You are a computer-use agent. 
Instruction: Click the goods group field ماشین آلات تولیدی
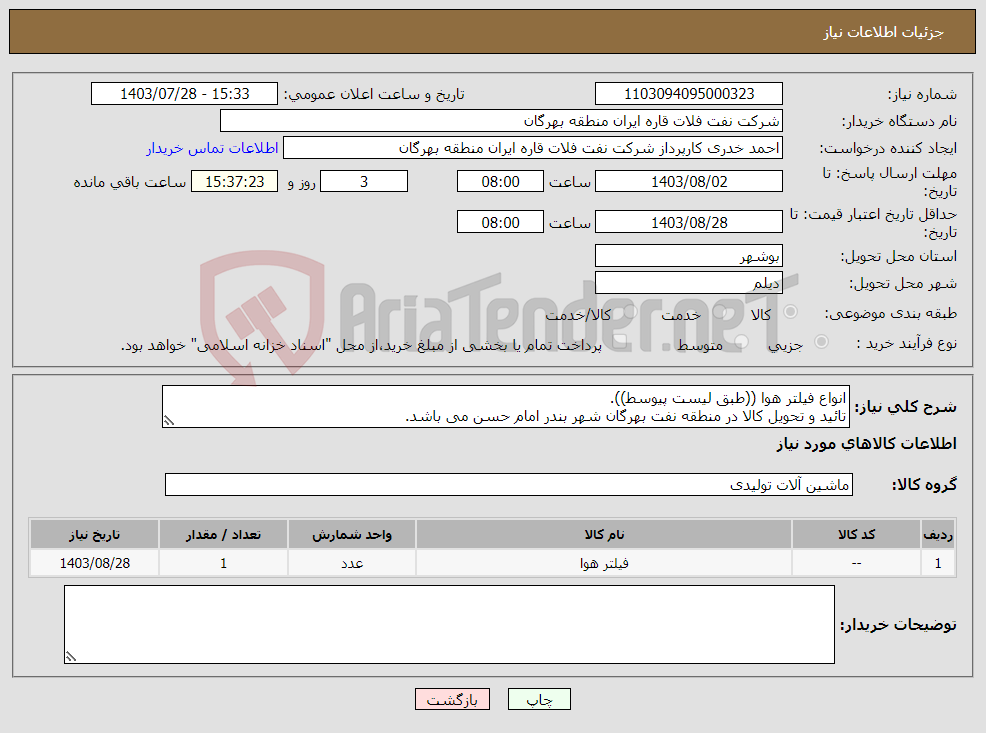pos(509,485)
